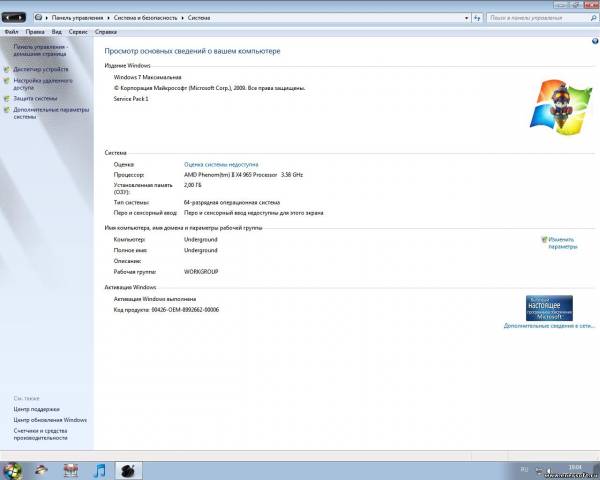This screenshot has width=600, height=480.
Task: Go to Панель управления breadcrumb
Action: [x=77, y=18]
